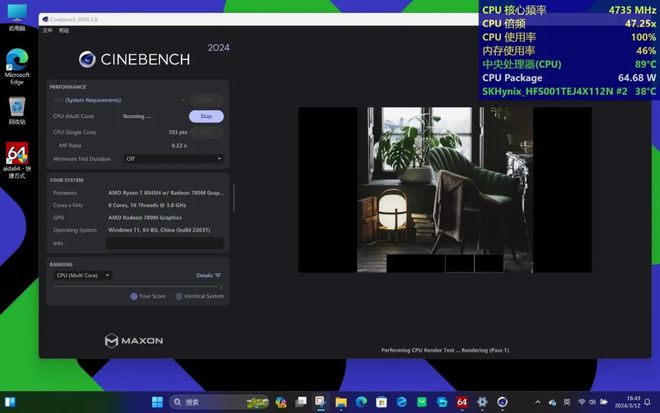Click the rendered room preview image
Viewport: 660px width, 413px height.
pos(445,189)
